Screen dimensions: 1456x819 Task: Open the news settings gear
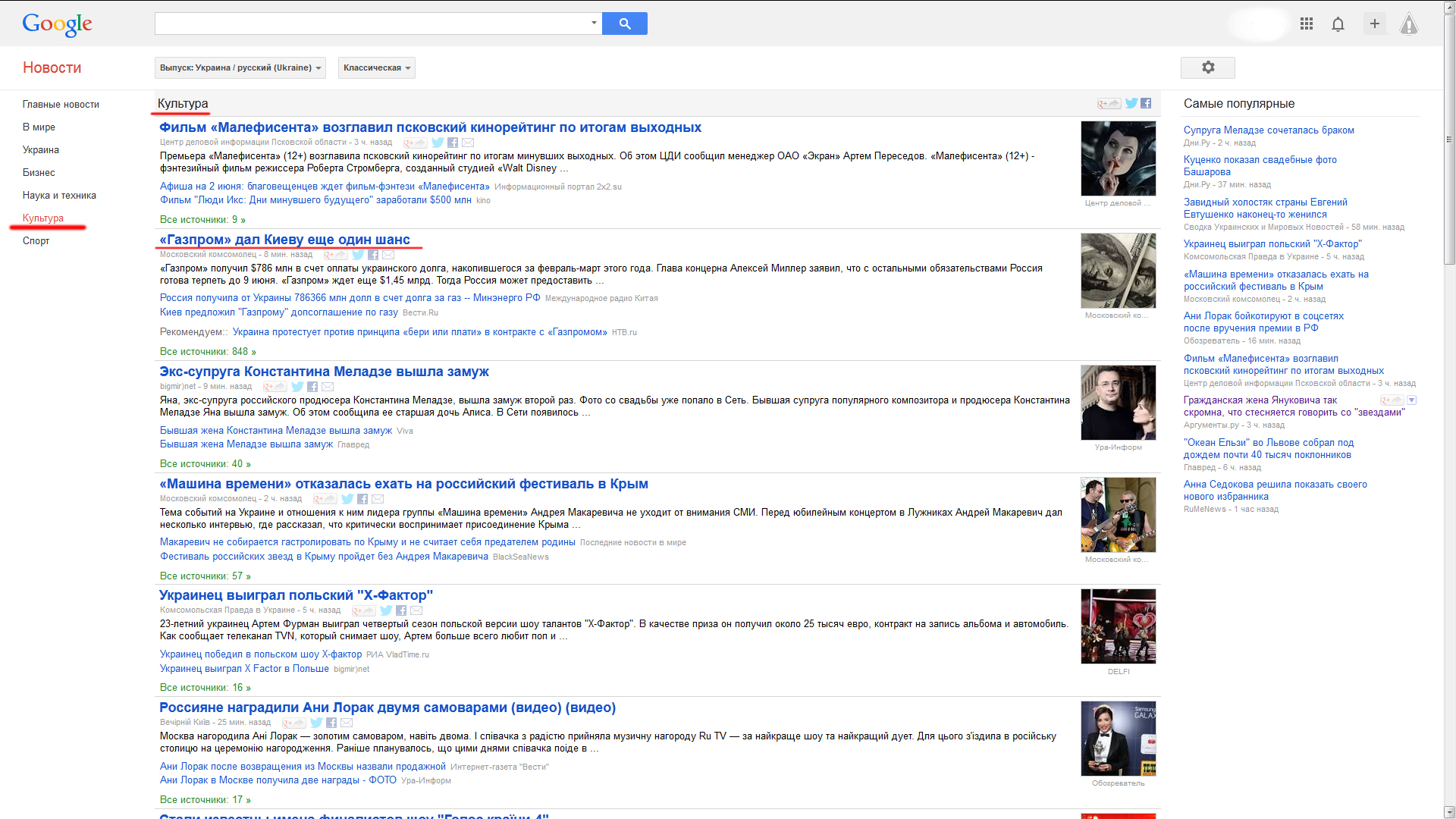pyautogui.click(x=1207, y=67)
